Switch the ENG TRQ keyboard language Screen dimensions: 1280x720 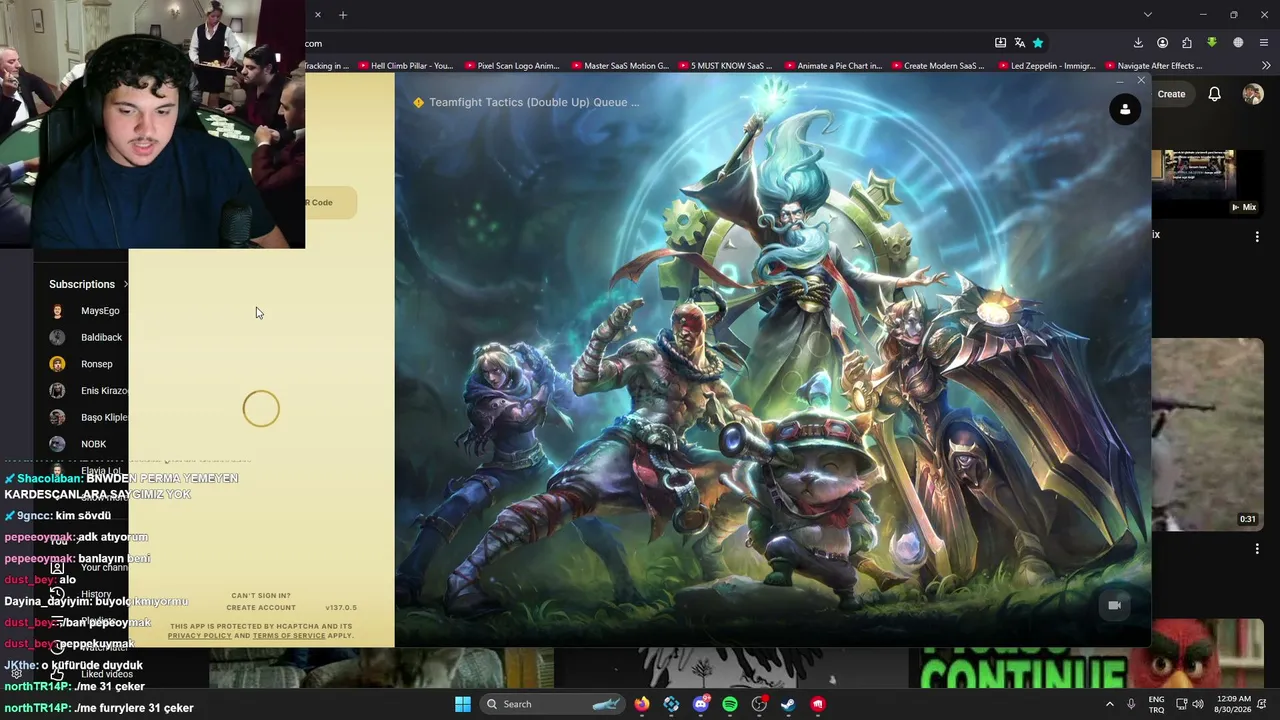(1156, 704)
